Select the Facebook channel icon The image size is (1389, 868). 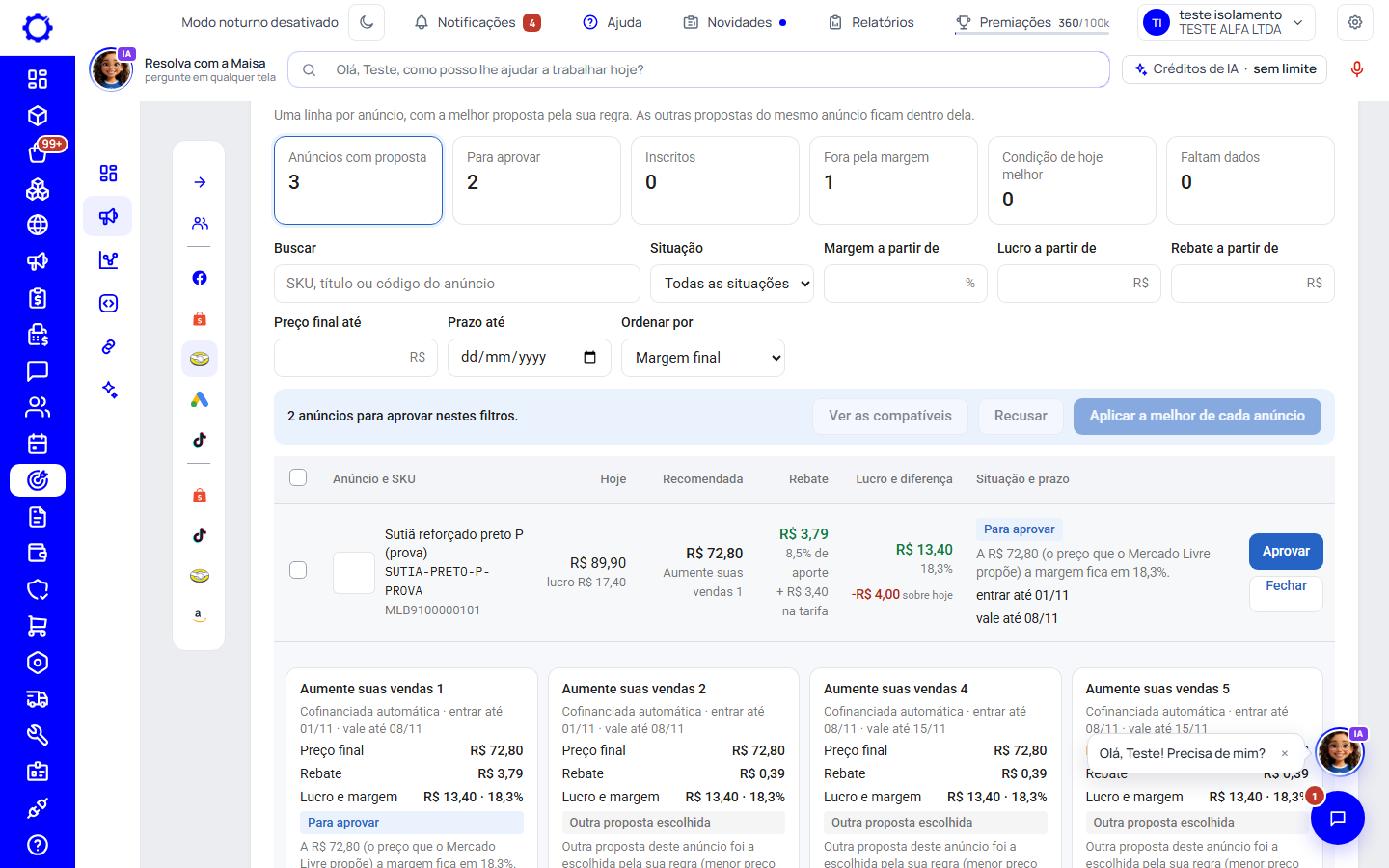[200, 278]
